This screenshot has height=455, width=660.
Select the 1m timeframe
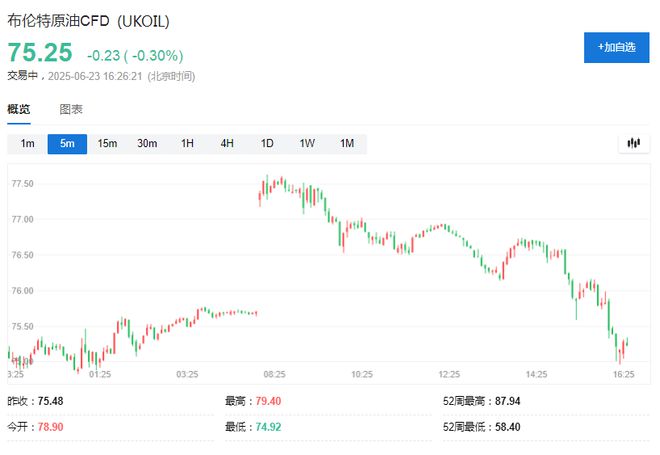pyautogui.click(x=27, y=144)
